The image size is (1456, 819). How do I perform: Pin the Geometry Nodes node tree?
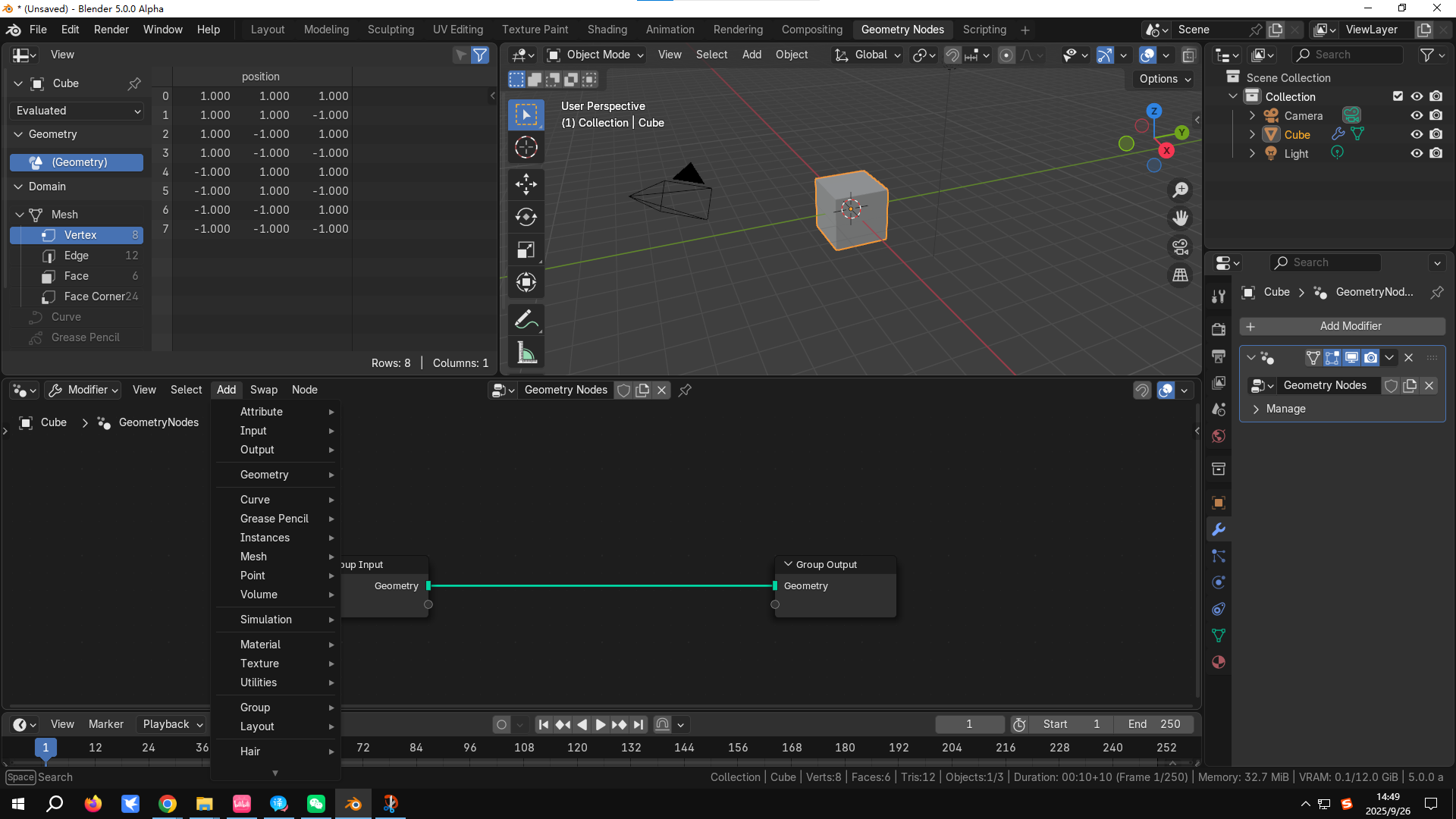[685, 390]
